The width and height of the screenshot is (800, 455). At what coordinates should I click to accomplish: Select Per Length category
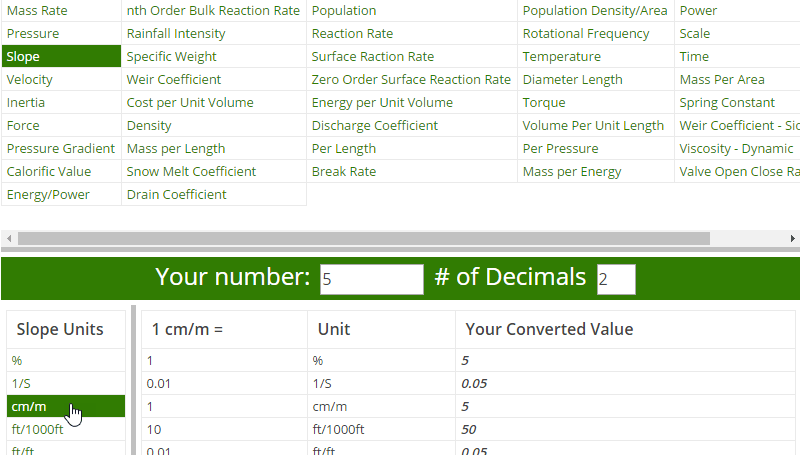[x=344, y=148]
